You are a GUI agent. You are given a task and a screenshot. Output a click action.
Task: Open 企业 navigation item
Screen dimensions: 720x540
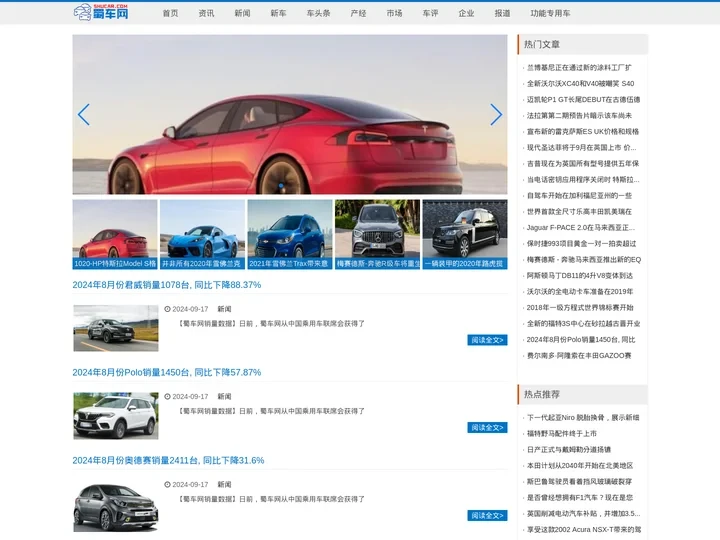point(466,13)
